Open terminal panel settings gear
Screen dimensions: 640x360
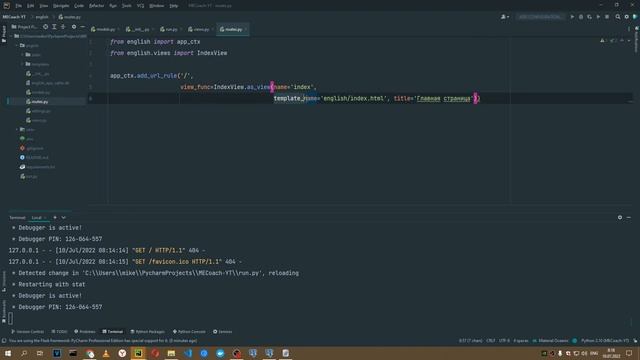pyautogui.click(x=620, y=218)
